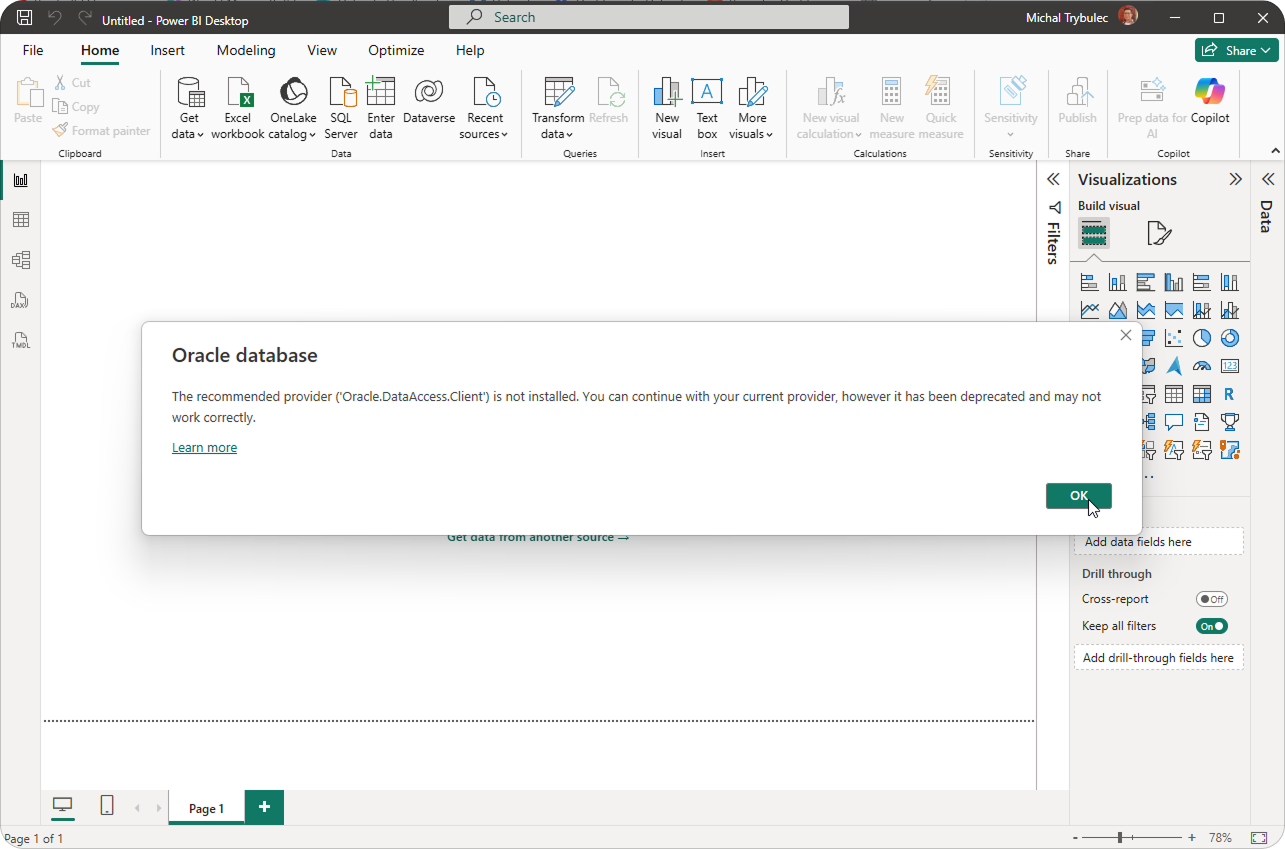Open the TMDL view in sidebar
The height and width of the screenshot is (849, 1285).
point(21,340)
